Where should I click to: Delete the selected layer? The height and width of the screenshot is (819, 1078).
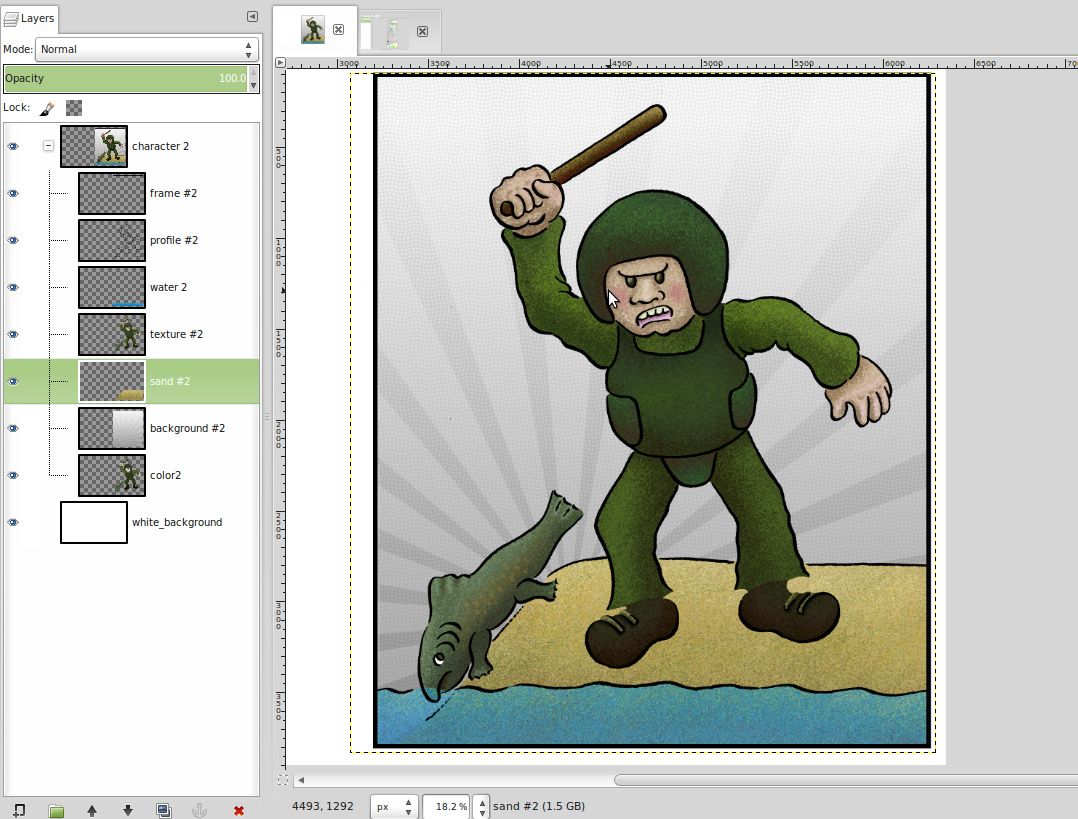tap(239, 808)
